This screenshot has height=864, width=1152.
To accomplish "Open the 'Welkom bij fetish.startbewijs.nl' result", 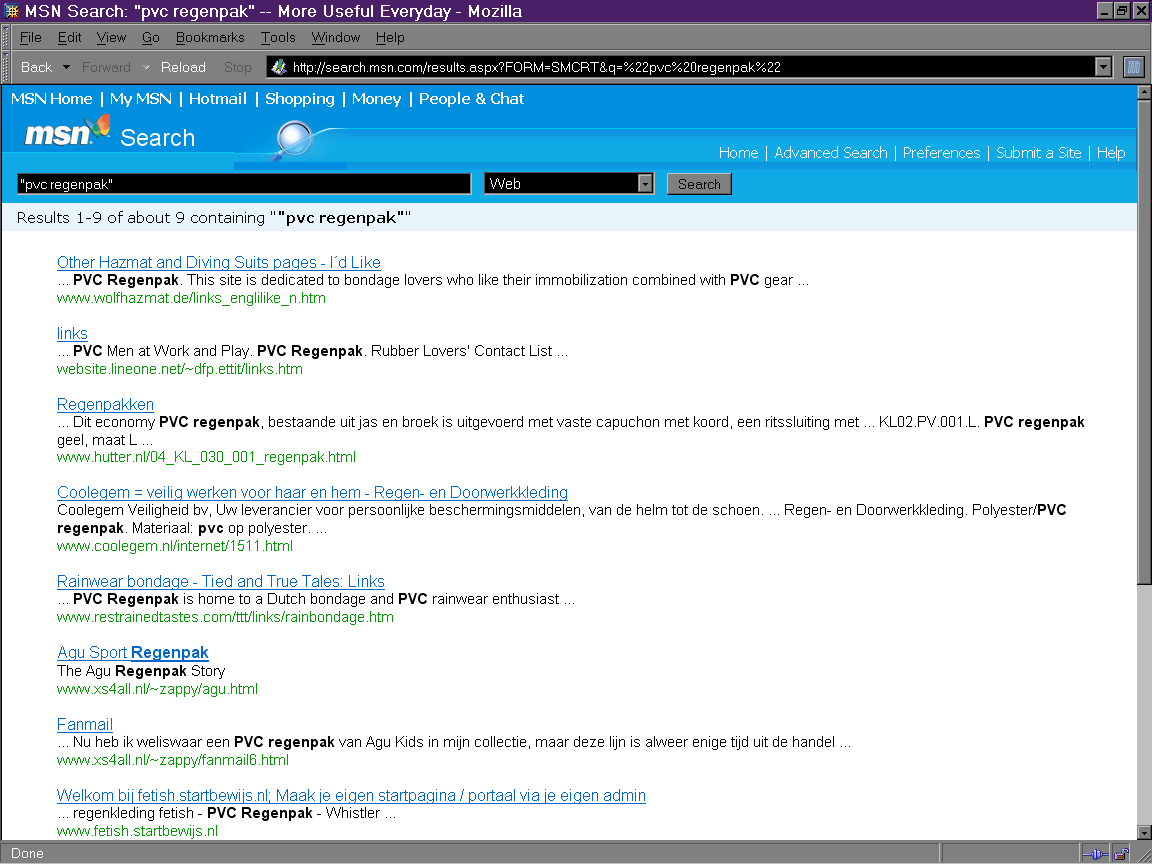I will 351,796.
